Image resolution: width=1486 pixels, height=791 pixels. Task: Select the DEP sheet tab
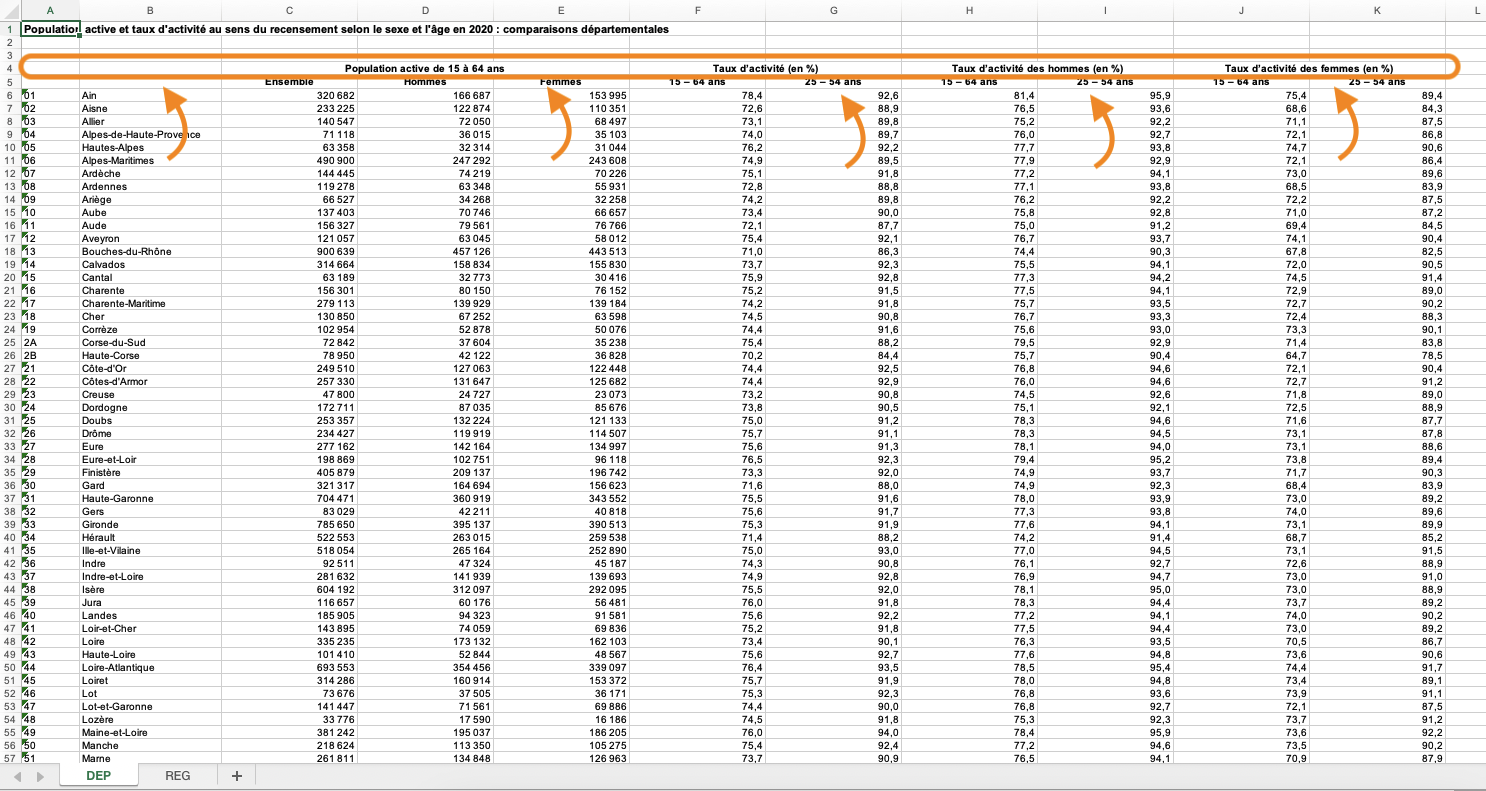point(98,776)
